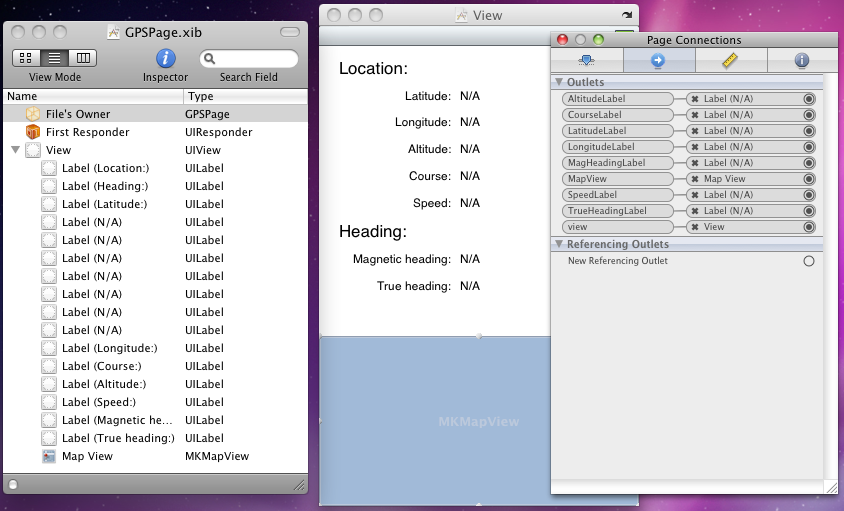The width and height of the screenshot is (844, 511).
Task: Click the MapView connection circle
Action: [x=809, y=179]
